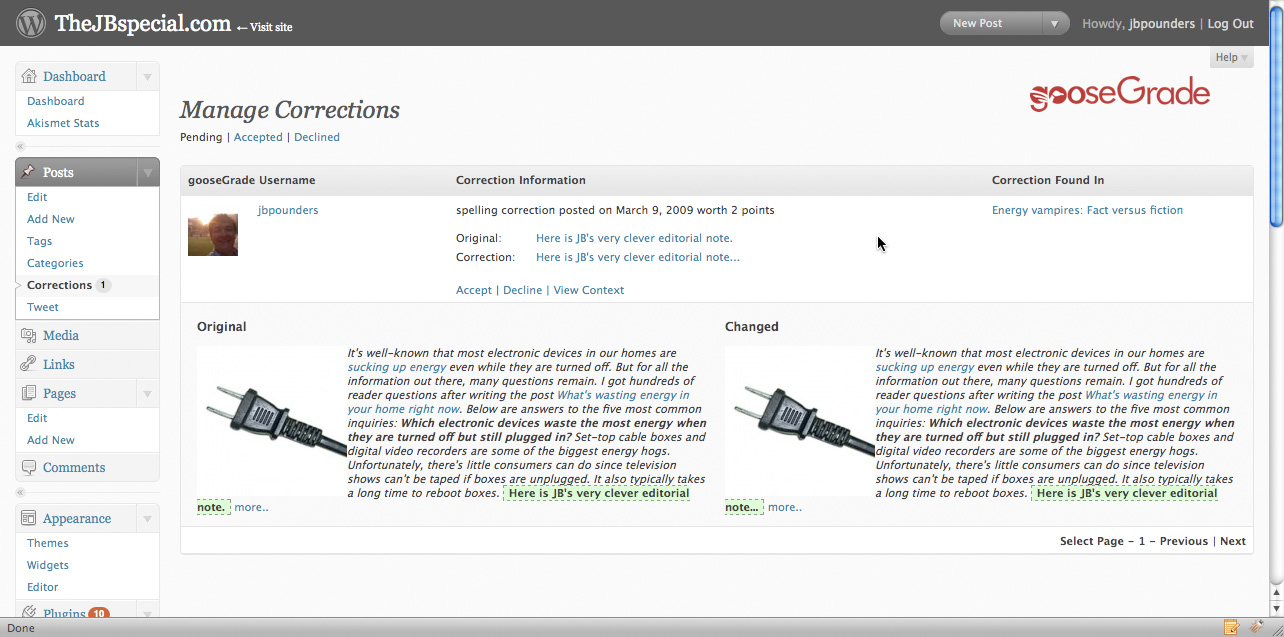Viewport: 1284px width, 637px height.
Task: Click the gooseGrade logo
Action: [1119, 94]
